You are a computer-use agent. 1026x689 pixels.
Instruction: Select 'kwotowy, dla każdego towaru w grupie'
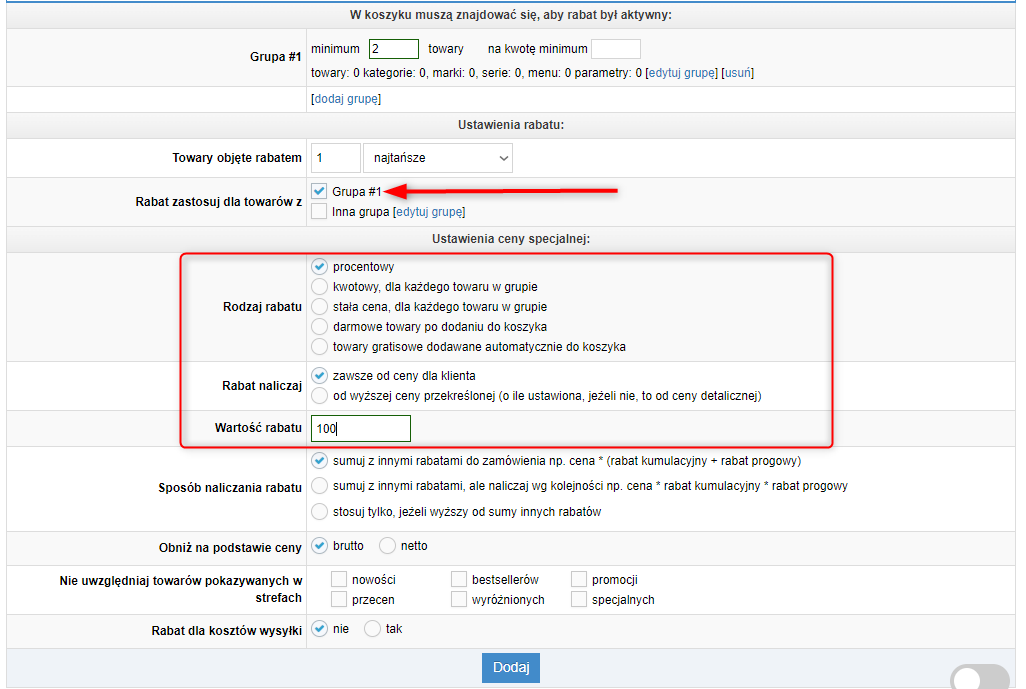coord(319,287)
